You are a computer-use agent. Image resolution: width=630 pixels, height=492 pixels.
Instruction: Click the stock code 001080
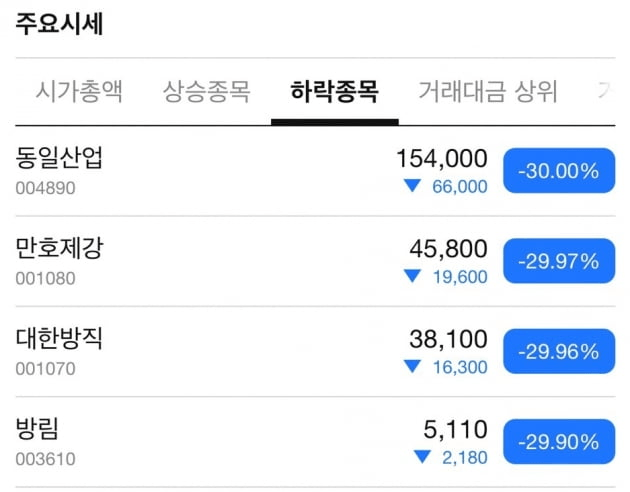tap(45, 278)
